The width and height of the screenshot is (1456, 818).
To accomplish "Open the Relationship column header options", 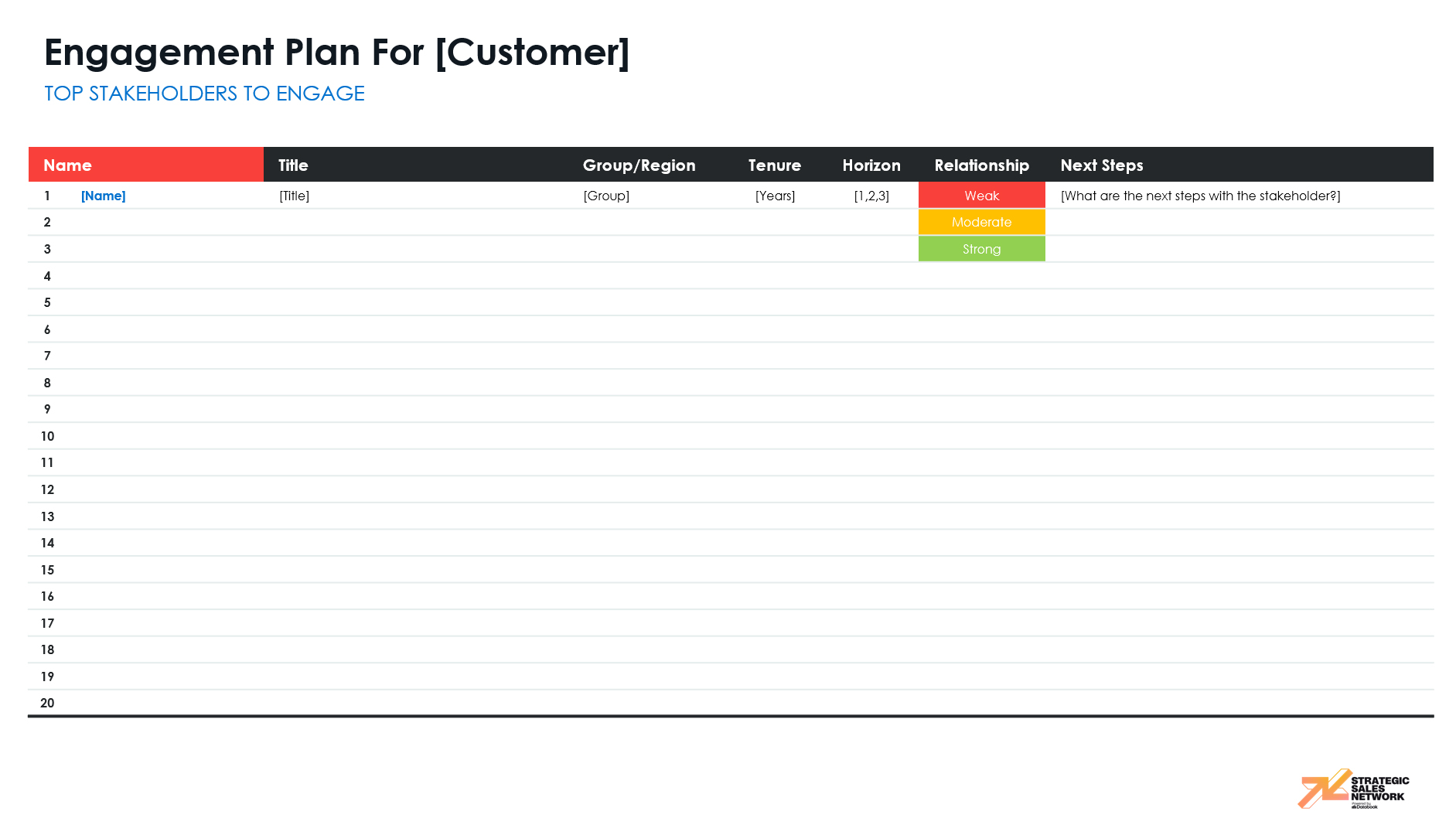I will tap(981, 164).
